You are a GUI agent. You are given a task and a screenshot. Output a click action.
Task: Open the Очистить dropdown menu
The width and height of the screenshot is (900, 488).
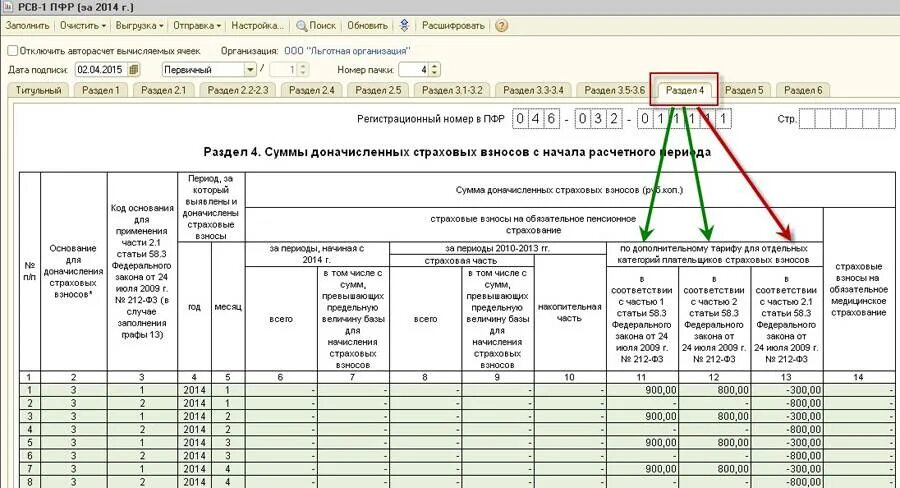click(x=83, y=26)
